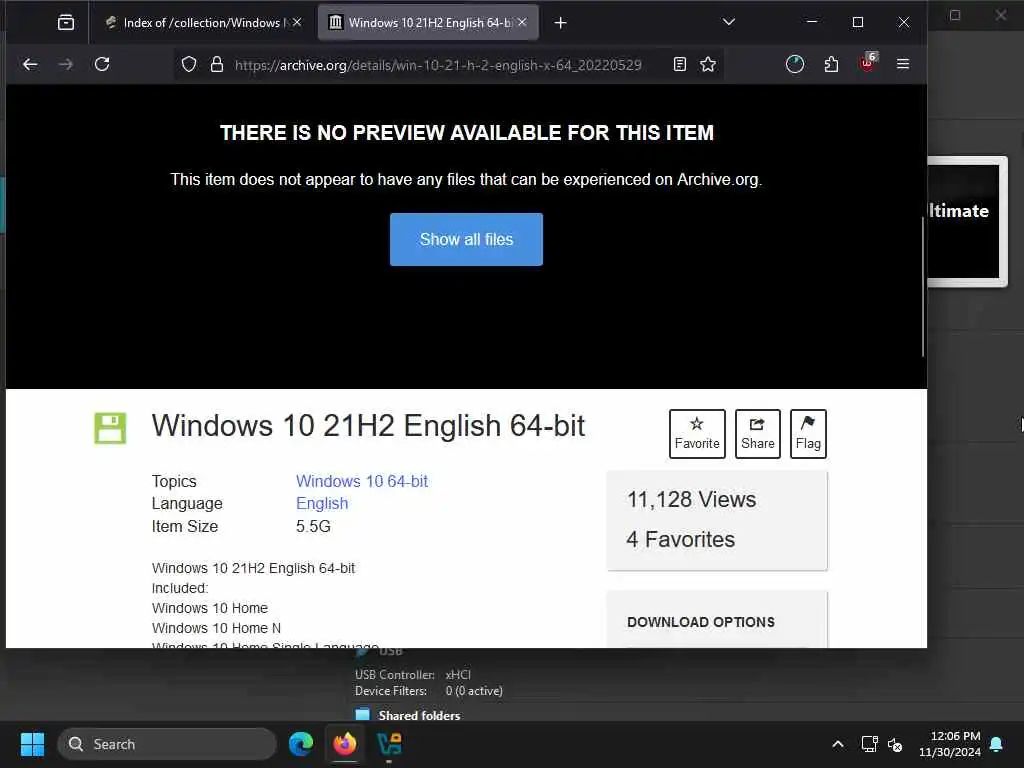Image resolution: width=1024 pixels, height=768 pixels.
Task: Open muted volume tray icon
Action: coord(895,744)
